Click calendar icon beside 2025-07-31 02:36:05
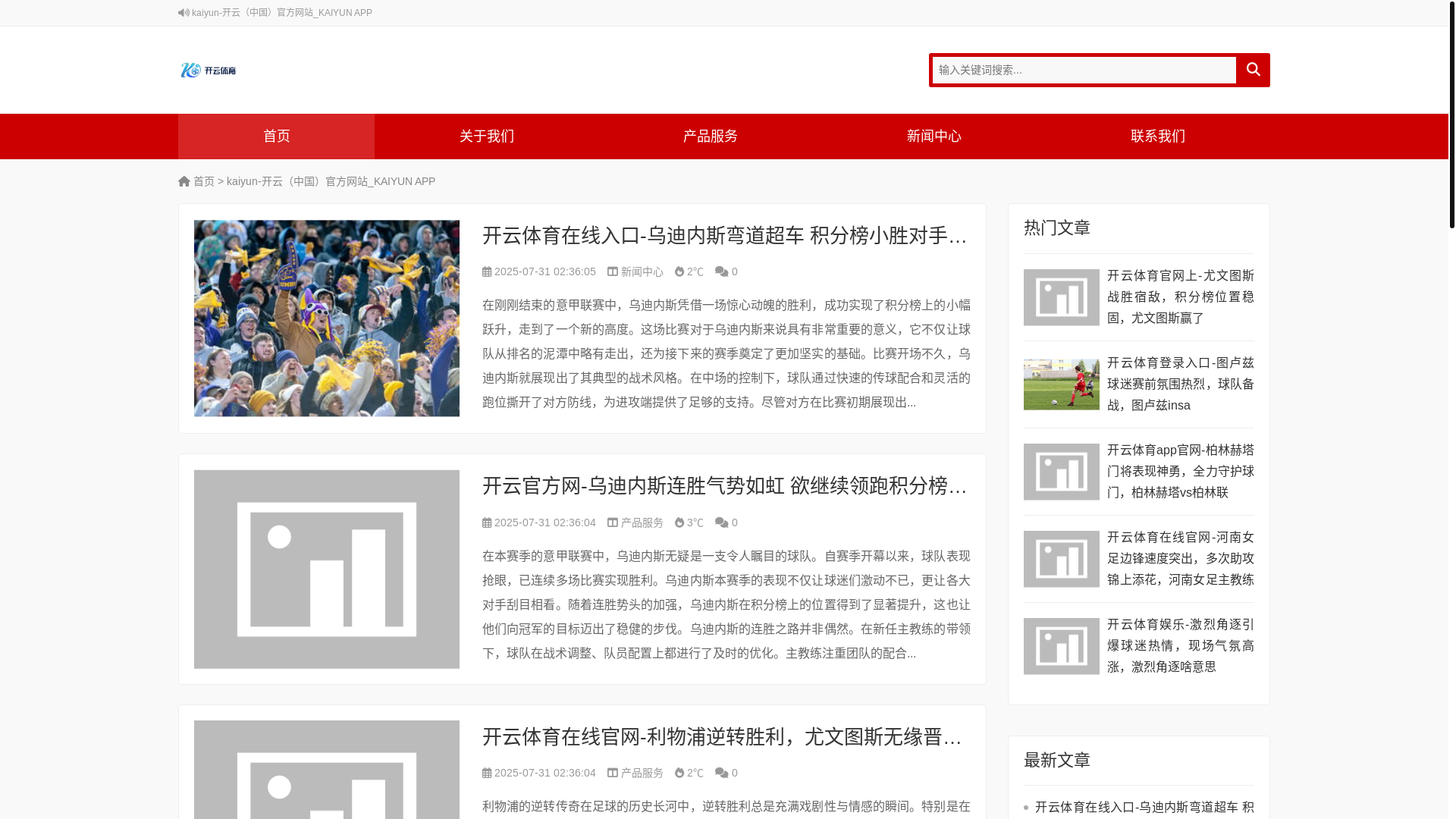 (x=487, y=271)
